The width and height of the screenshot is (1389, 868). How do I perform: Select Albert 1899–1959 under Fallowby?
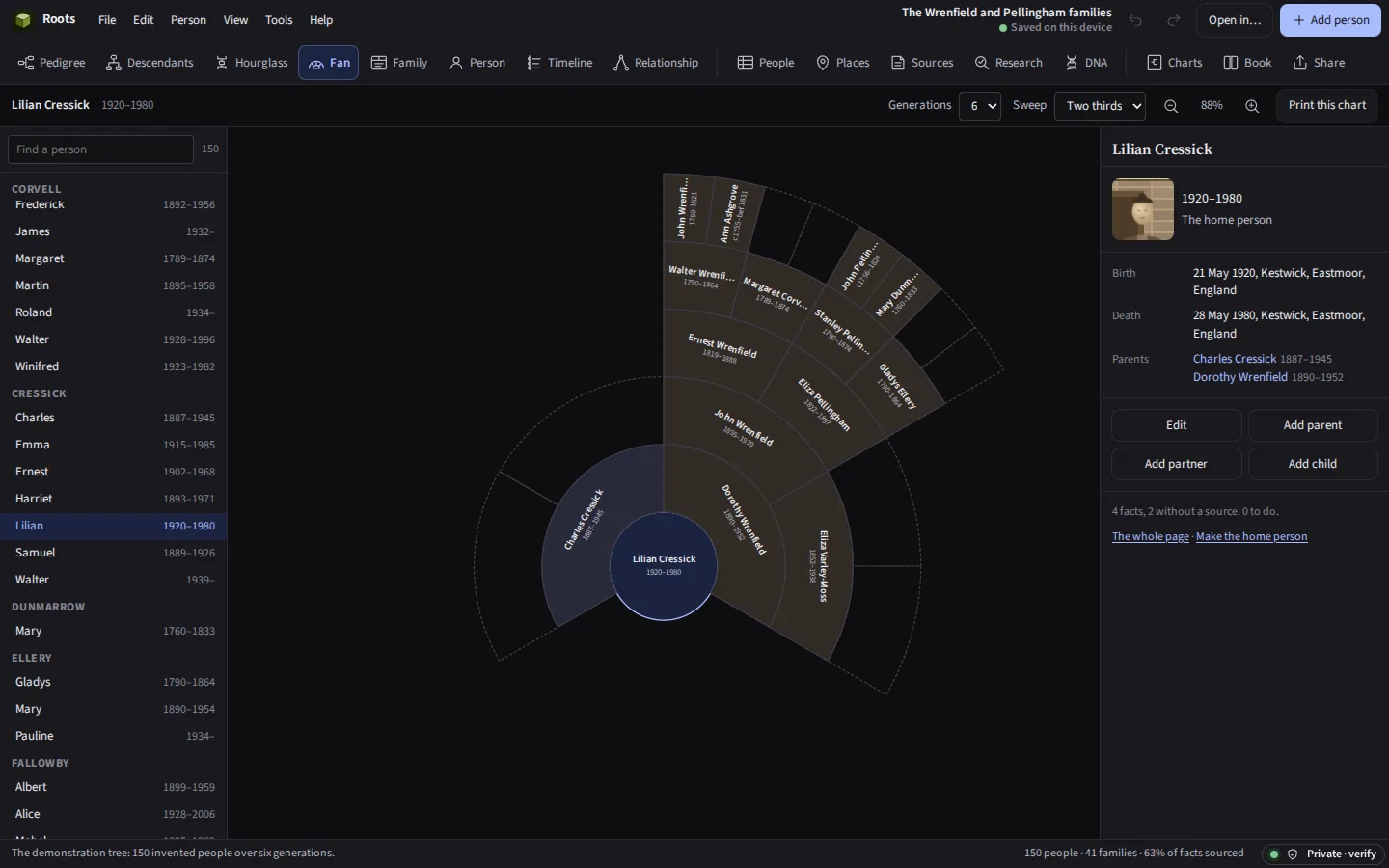click(x=114, y=787)
